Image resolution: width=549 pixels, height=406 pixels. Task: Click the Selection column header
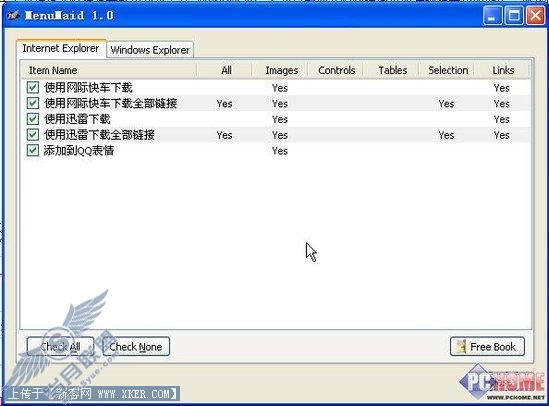tap(447, 70)
